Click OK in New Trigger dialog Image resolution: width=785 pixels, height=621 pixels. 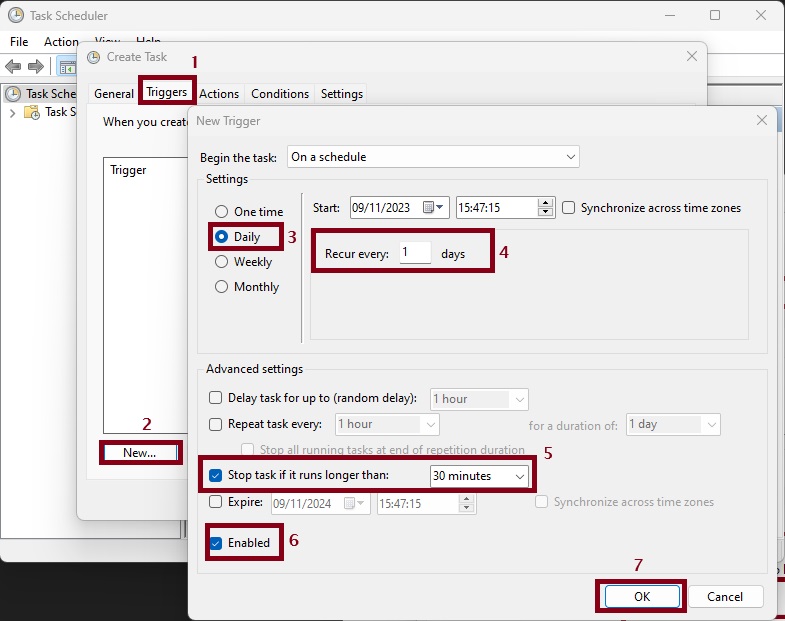(642, 596)
